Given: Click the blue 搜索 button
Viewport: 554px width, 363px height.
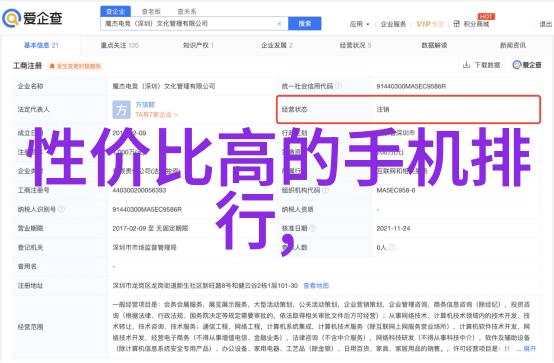Looking at the screenshot, I should (x=305, y=24).
